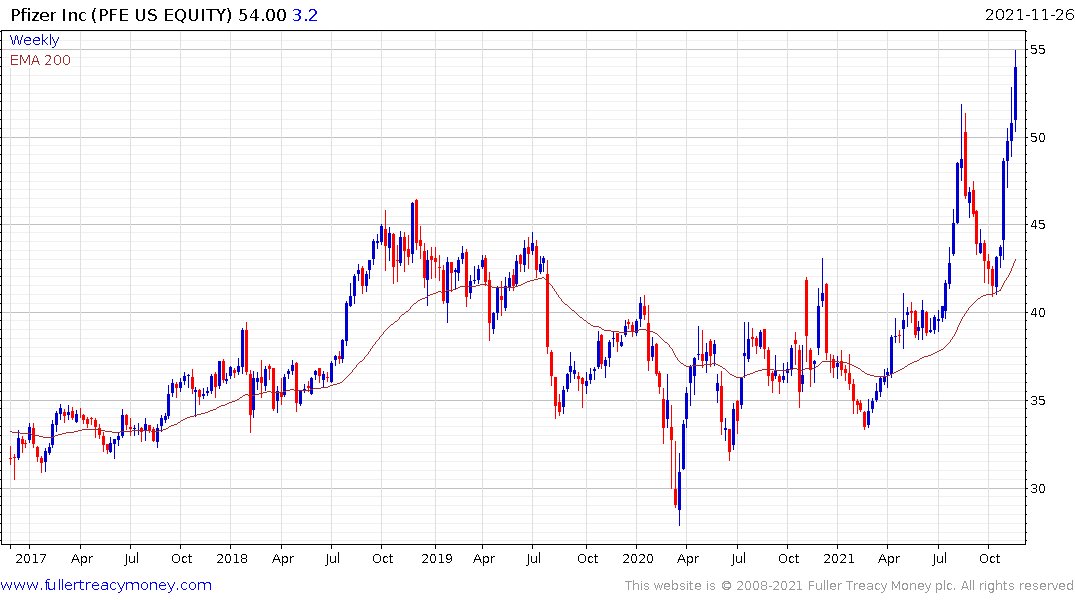
Task: Click the 35 price axis label
Action: click(x=1037, y=400)
